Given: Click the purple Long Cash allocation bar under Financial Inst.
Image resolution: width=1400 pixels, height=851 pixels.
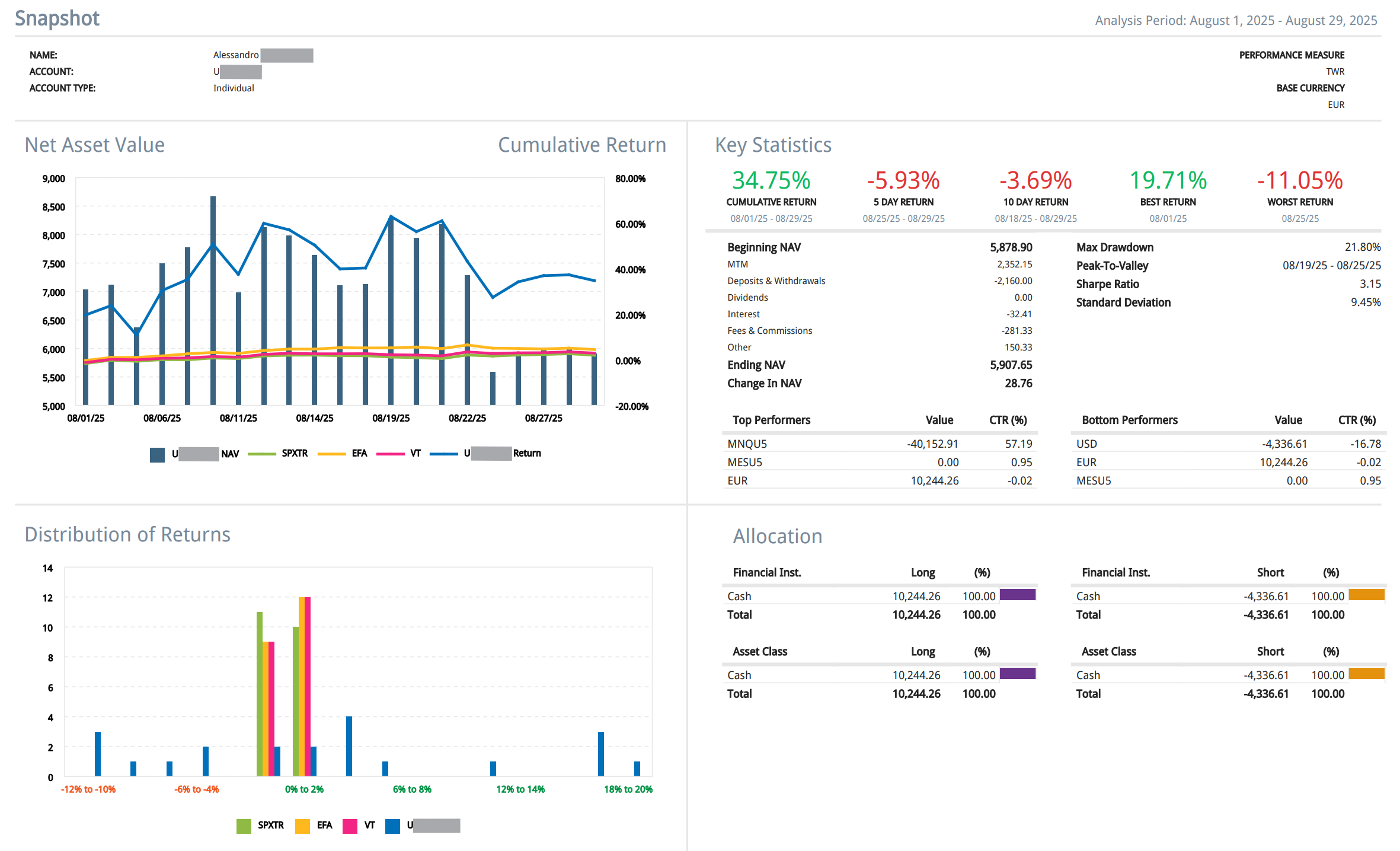Looking at the screenshot, I should (x=1017, y=595).
